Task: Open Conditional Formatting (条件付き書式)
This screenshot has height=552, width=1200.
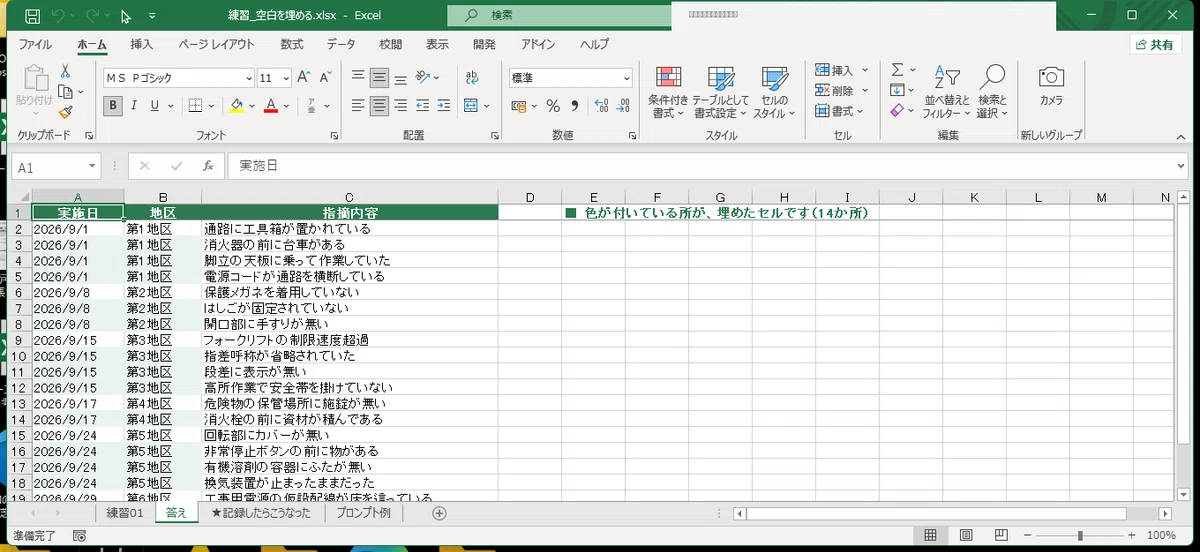Action: 668,93
